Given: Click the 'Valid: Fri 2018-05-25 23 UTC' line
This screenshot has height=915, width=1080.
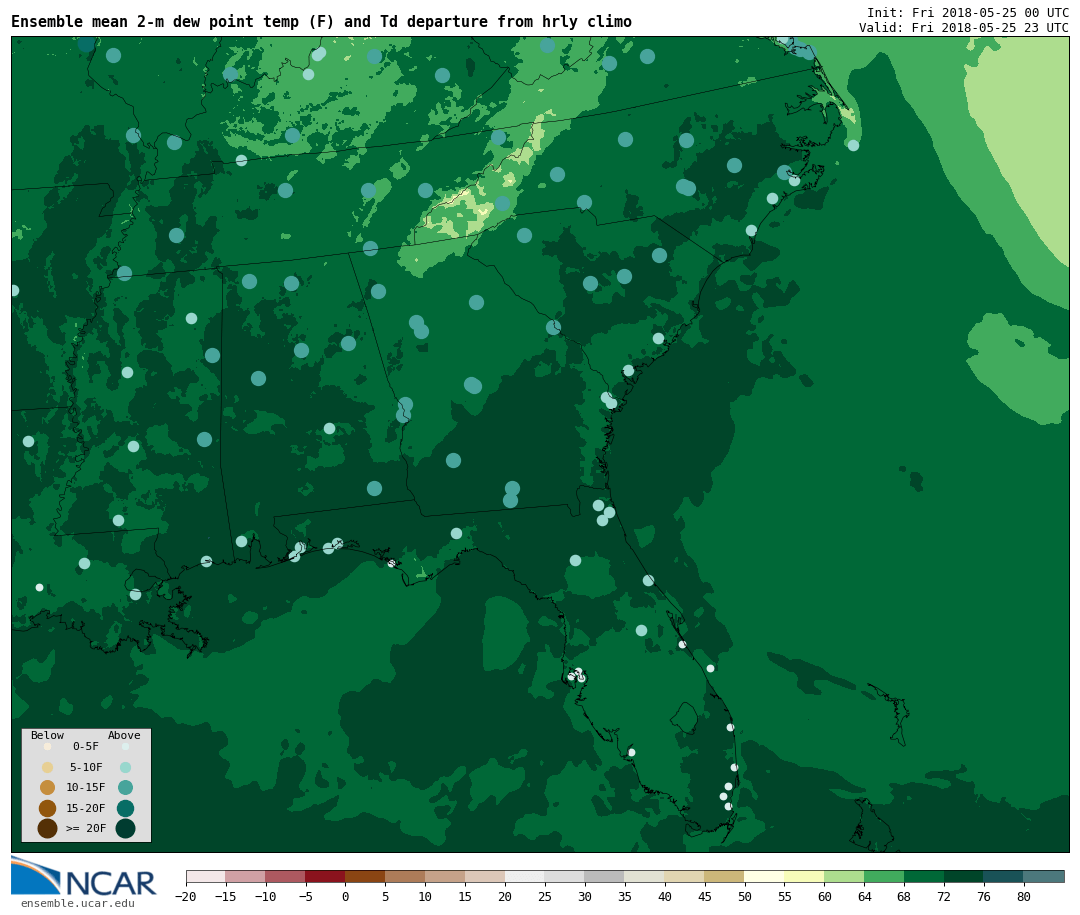Looking at the screenshot, I should pyautogui.click(x=964, y=28).
